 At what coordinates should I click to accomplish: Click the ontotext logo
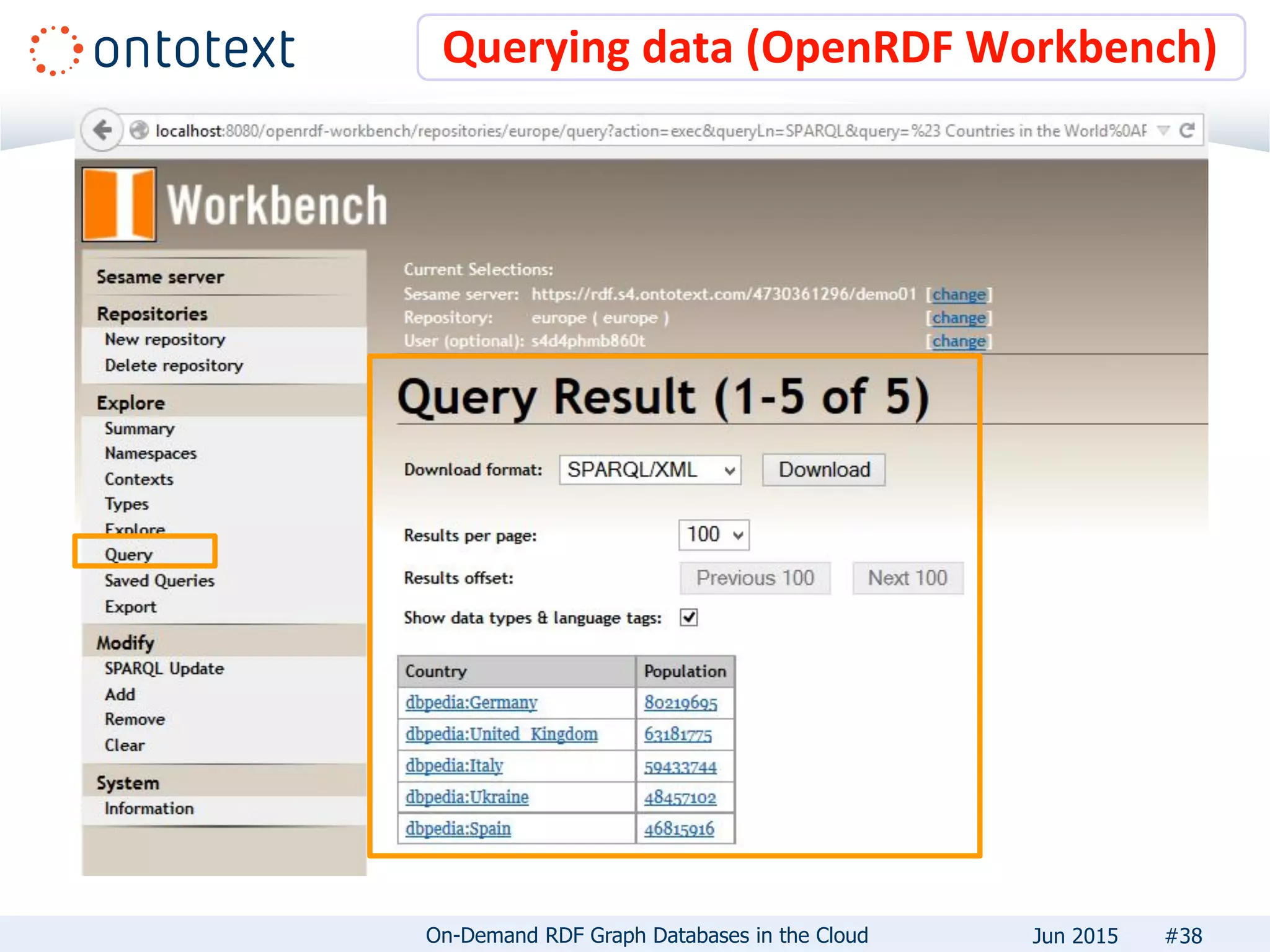tap(162, 50)
